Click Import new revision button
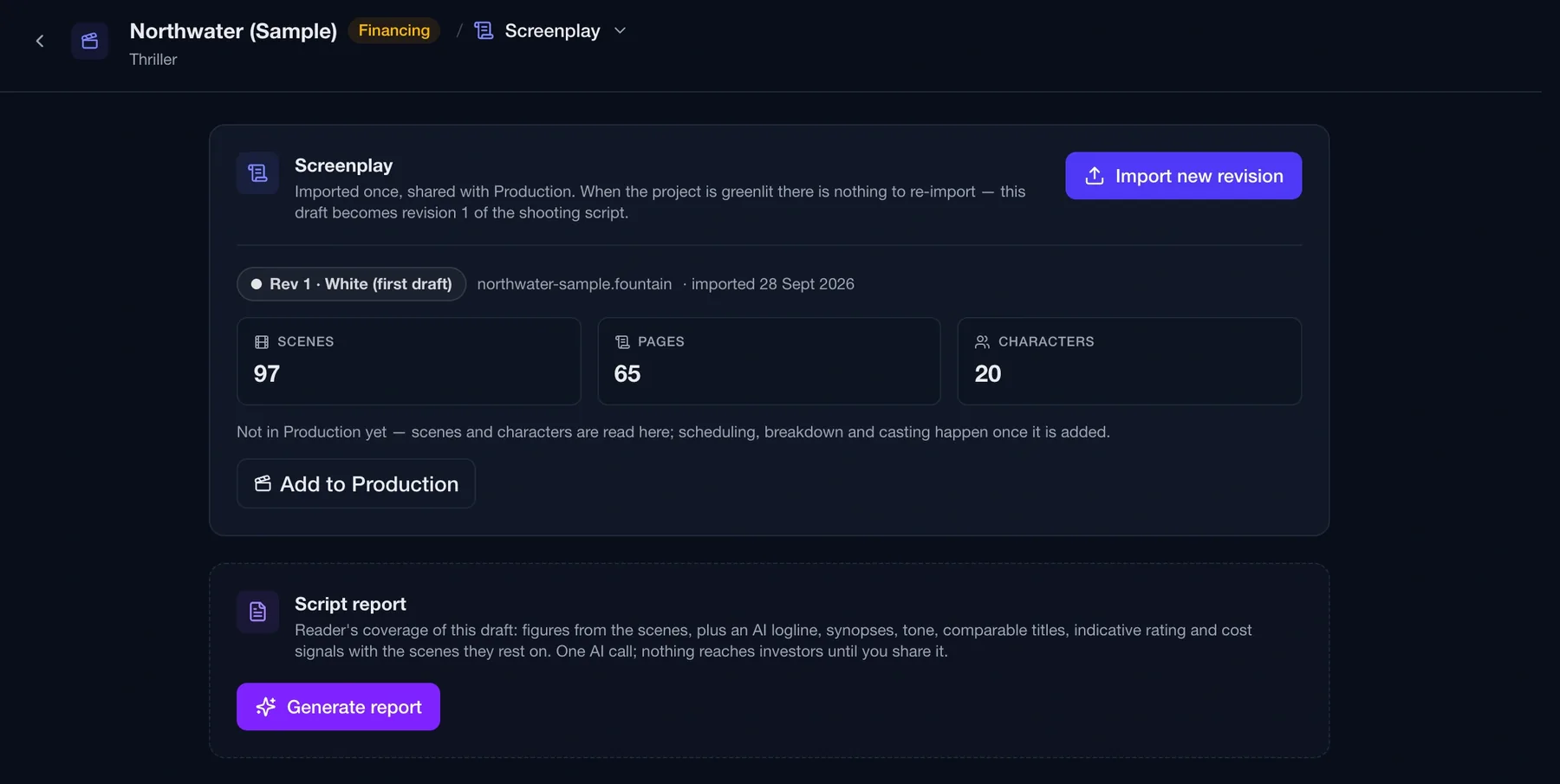This screenshot has width=1560, height=784. [1183, 176]
